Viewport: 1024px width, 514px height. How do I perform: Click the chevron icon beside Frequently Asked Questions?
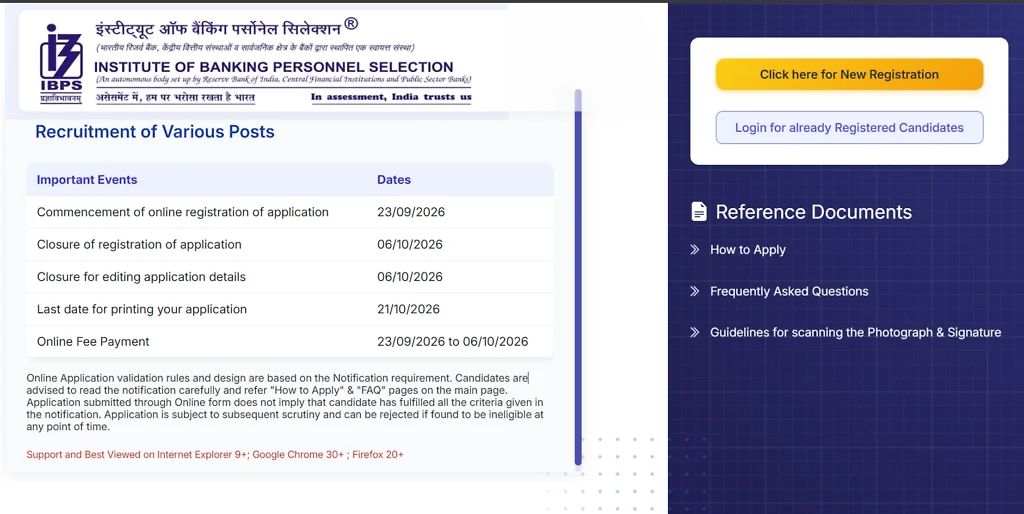click(x=695, y=291)
